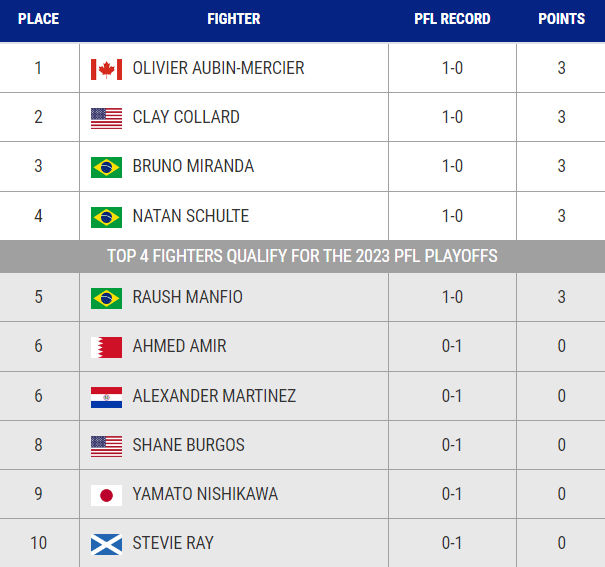Click the Canada flag beside Olivier Aubin-Mercier

click(x=106, y=69)
